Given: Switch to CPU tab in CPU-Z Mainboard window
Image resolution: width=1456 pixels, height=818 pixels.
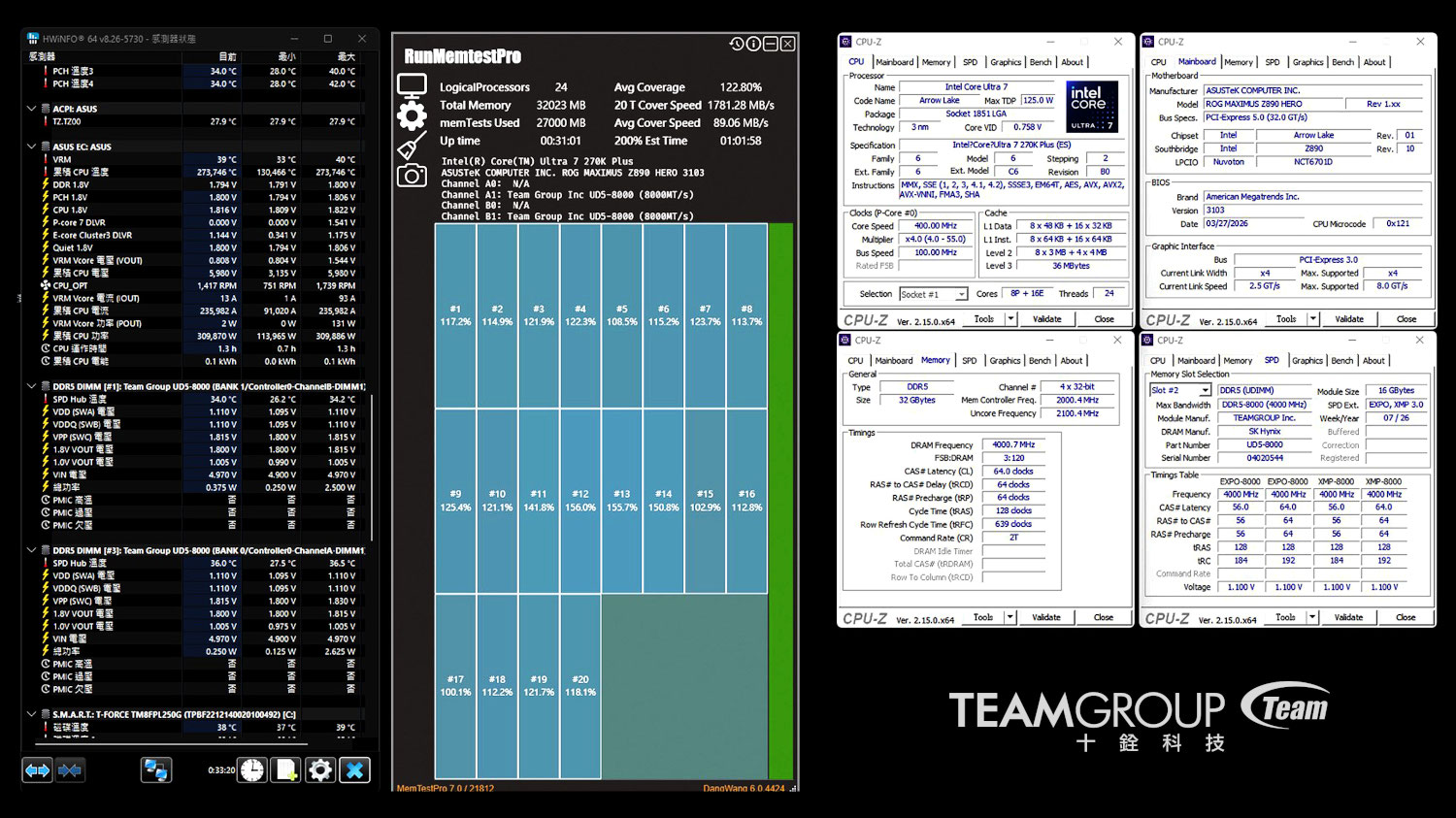Looking at the screenshot, I should 1159,62.
